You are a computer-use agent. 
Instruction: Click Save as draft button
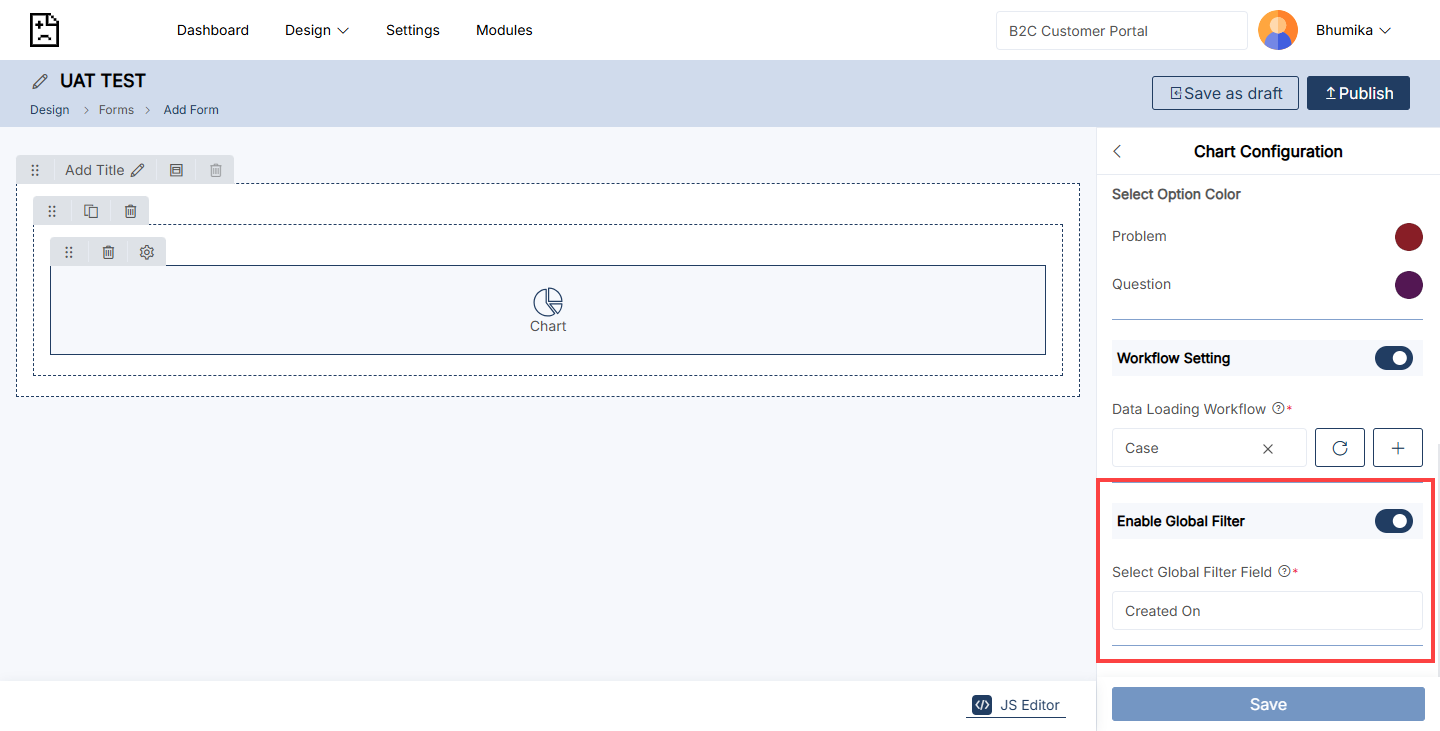click(1225, 93)
